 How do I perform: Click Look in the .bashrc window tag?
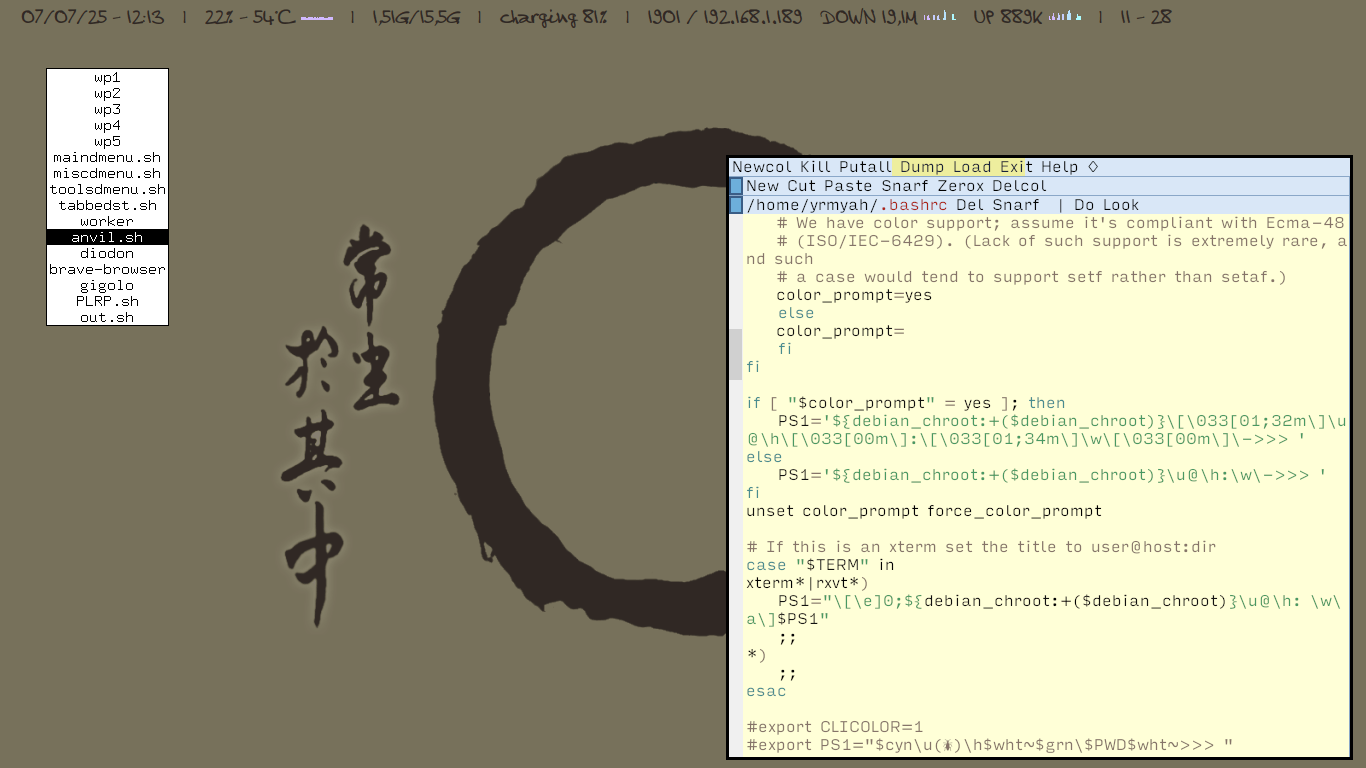pos(1121,205)
